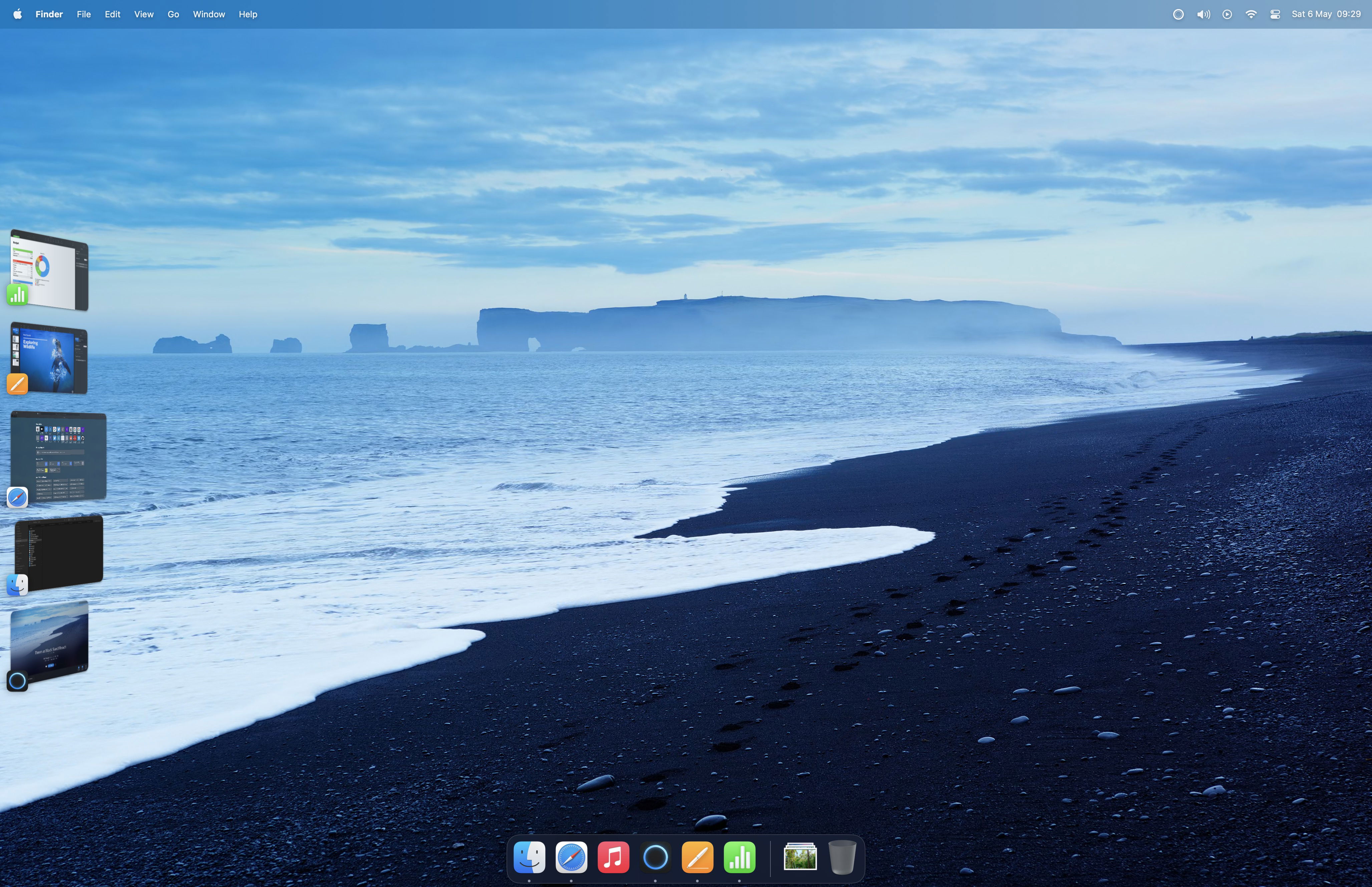Viewport: 1372px width, 887px height.
Task: Open Control Centre from the menu bar
Action: pyautogui.click(x=1275, y=14)
